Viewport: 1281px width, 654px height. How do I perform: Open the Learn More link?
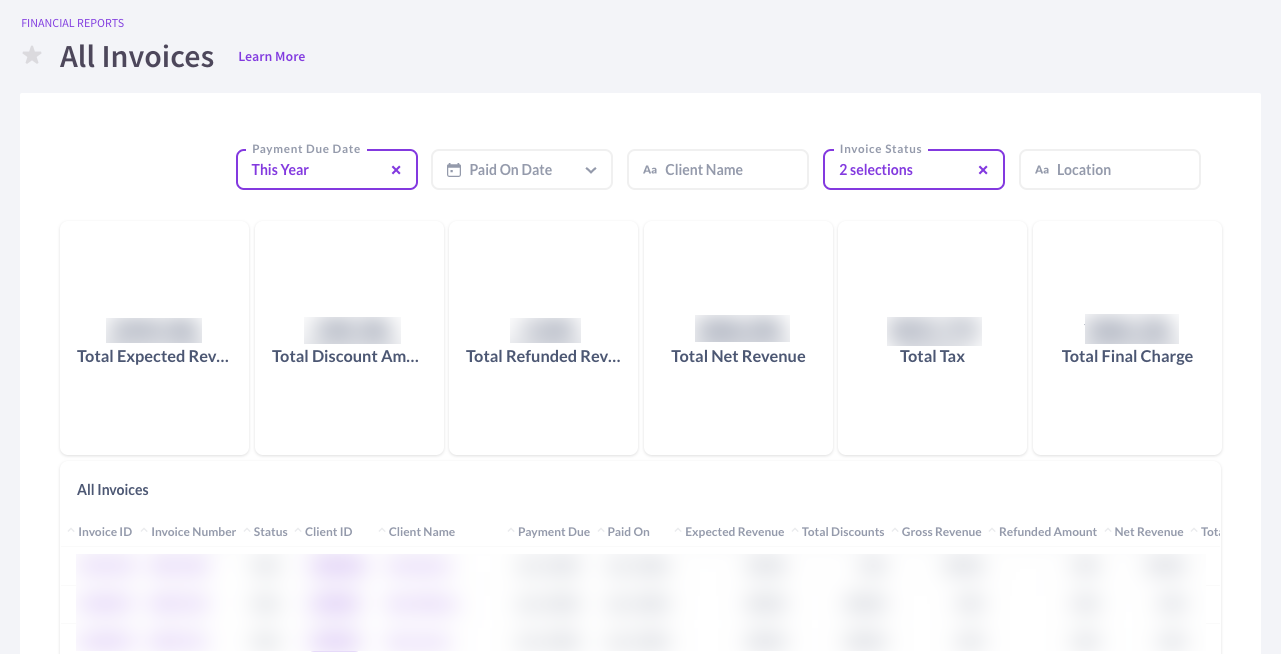[x=272, y=57]
